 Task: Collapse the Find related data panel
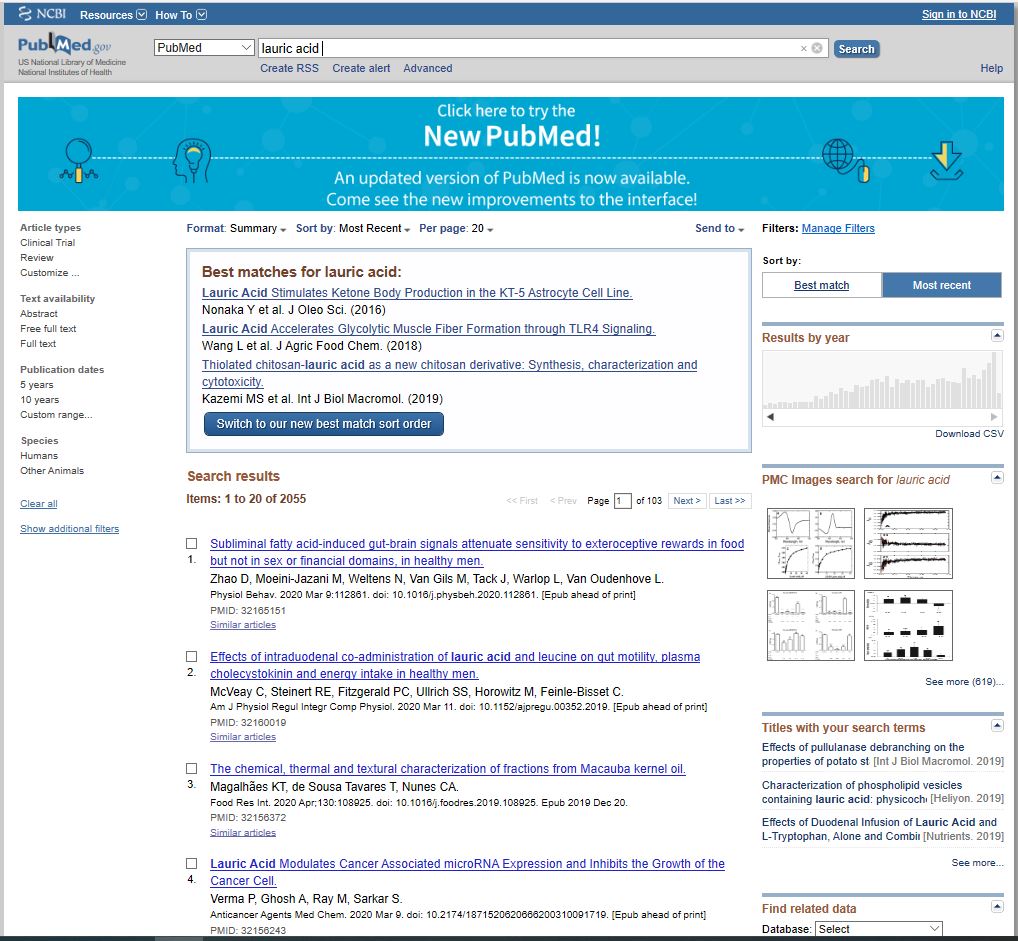pyautogui.click(x=997, y=907)
